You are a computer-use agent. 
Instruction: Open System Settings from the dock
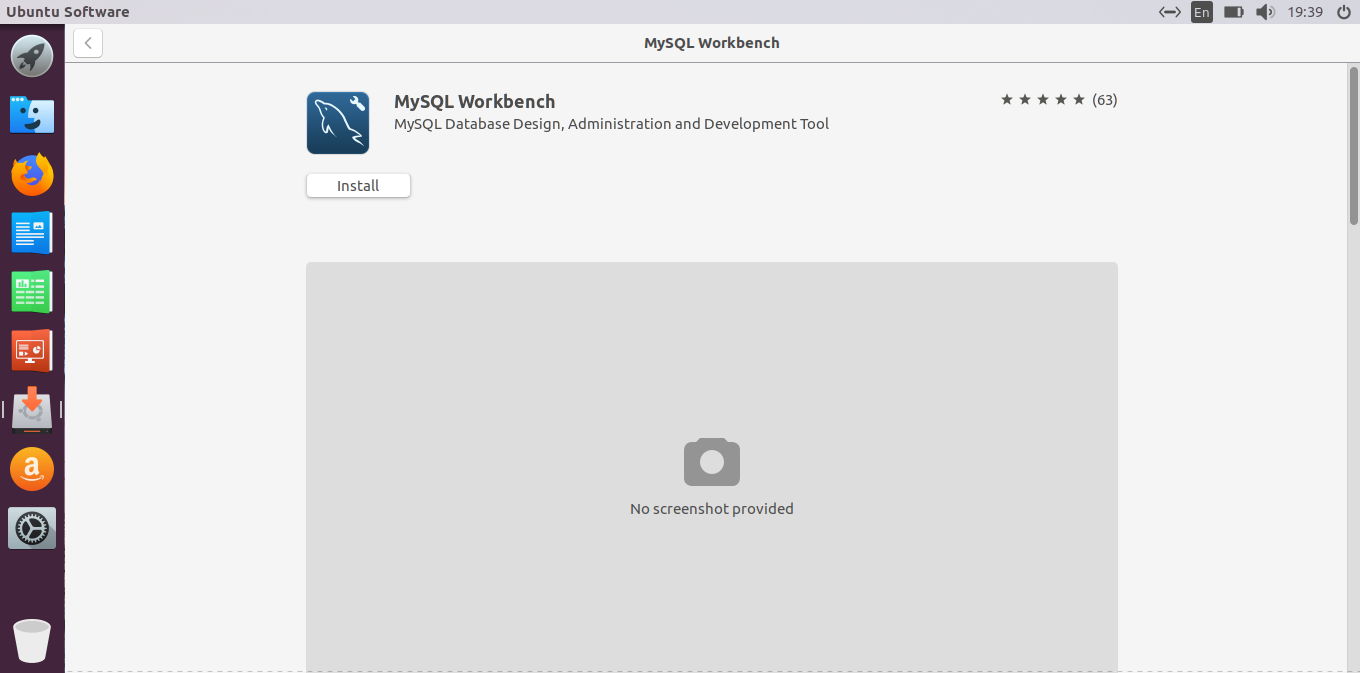32,527
